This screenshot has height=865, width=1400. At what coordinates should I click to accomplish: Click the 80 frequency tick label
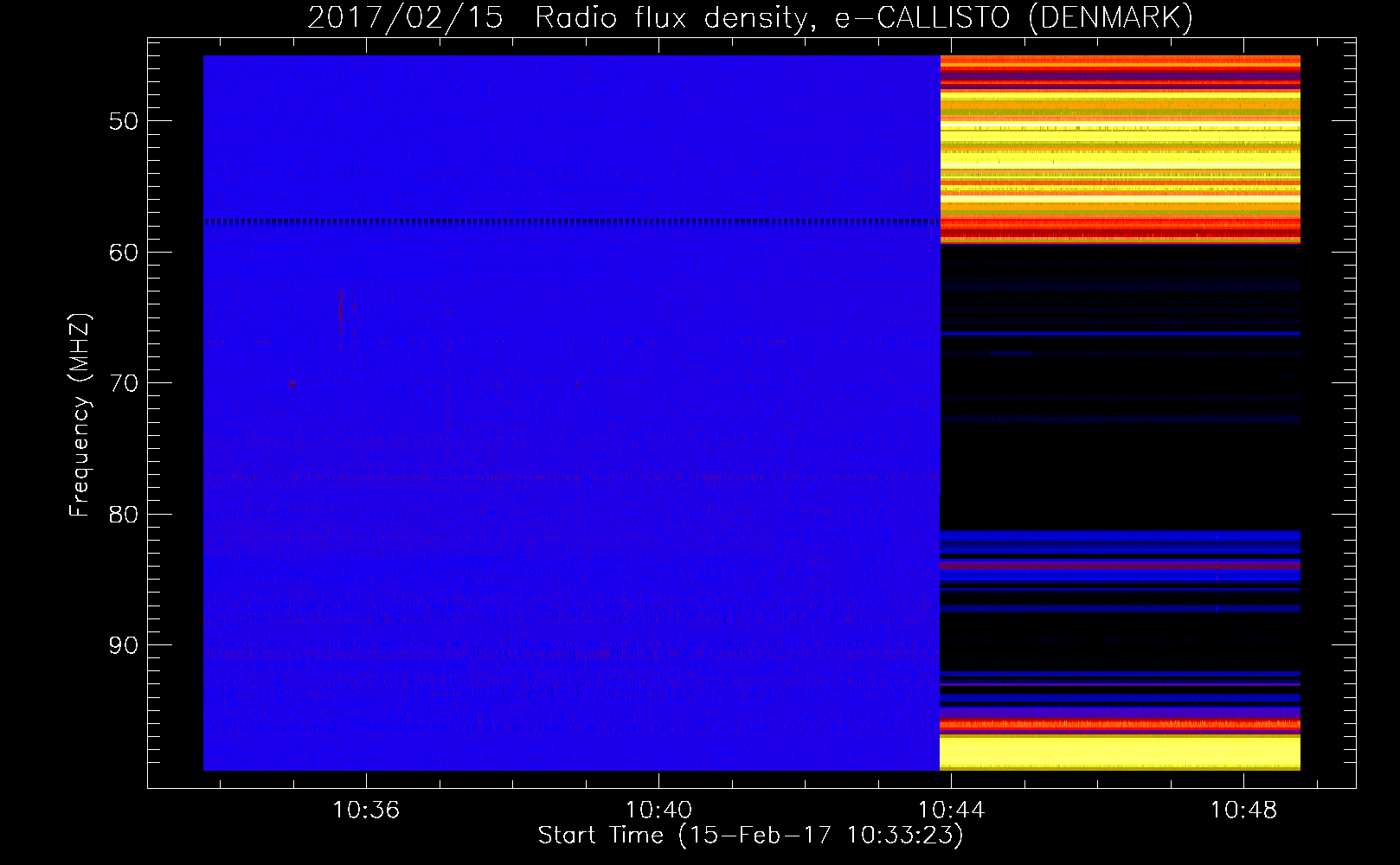123,515
